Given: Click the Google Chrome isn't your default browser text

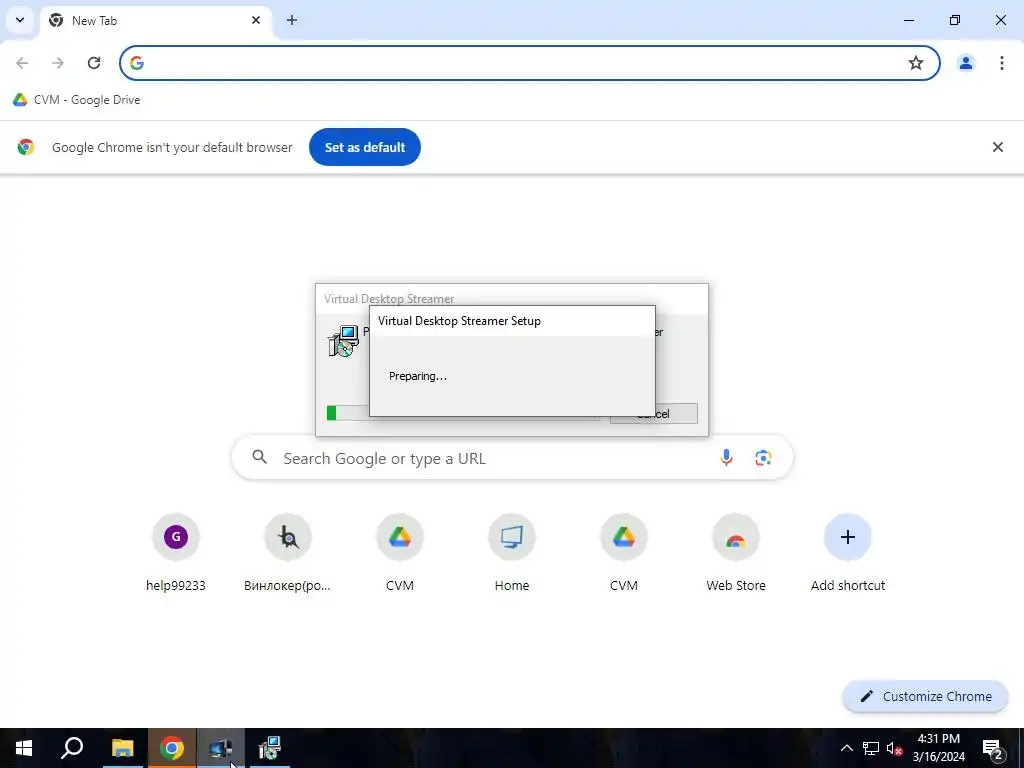Looking at the screenshot, I should click(x=172, y=147).
